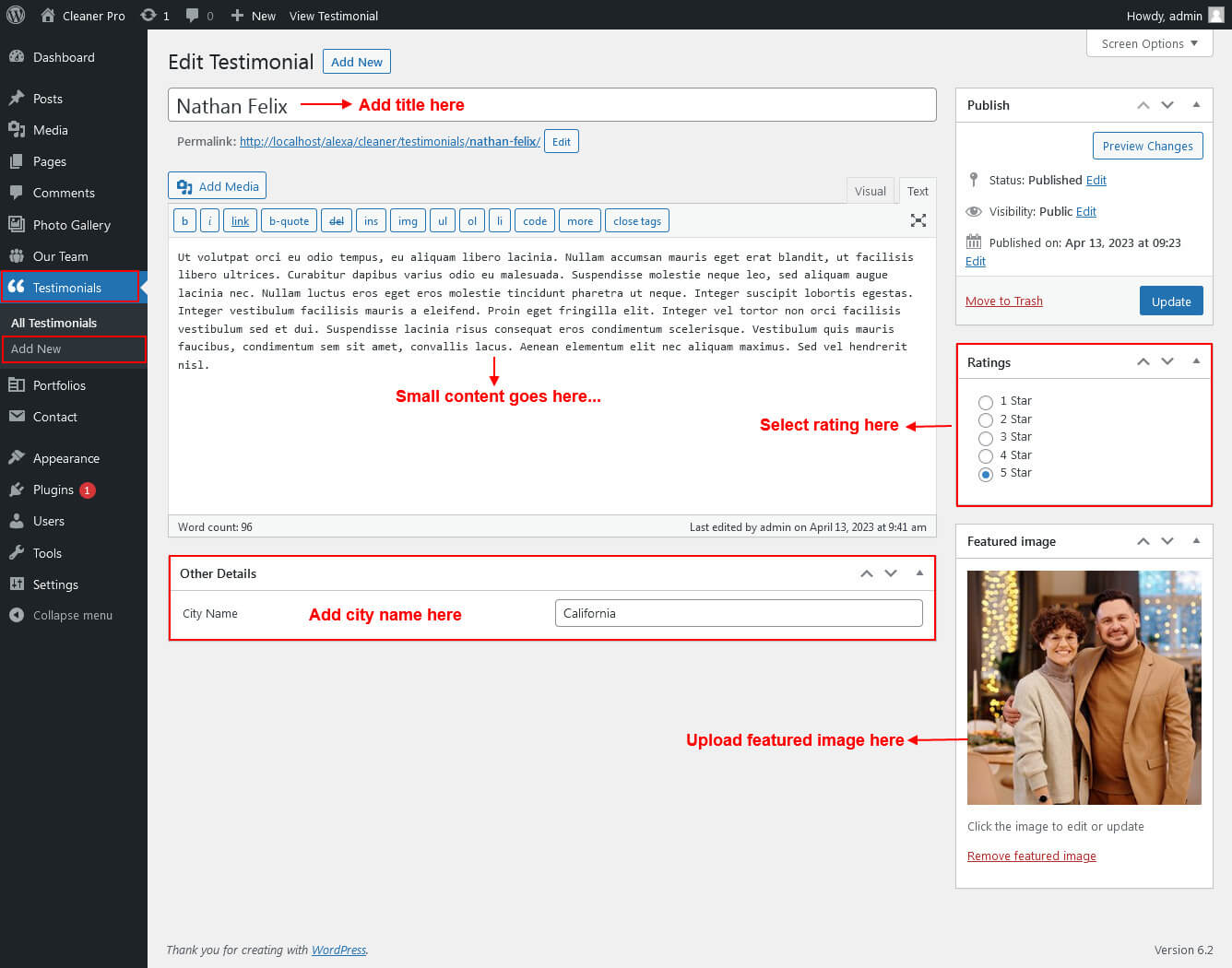Click View Testimonial in admin bar
The height and width of the screenshot is (968, 1232).
[334, 16]
